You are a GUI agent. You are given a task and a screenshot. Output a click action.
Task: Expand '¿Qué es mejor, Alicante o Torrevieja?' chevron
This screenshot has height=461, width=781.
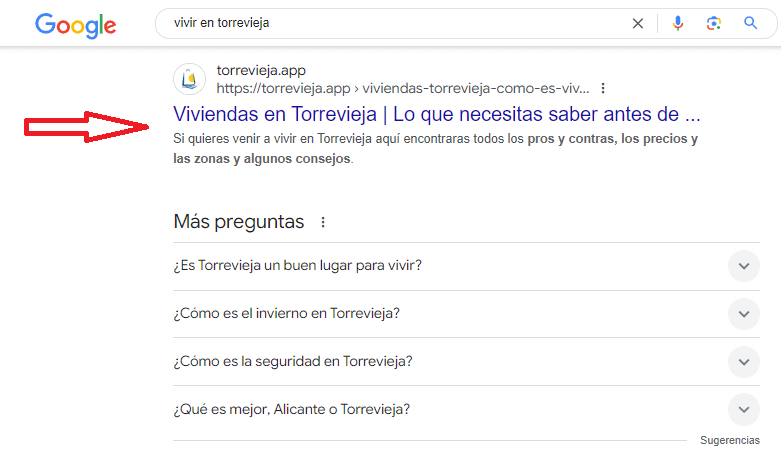point(744,409)
